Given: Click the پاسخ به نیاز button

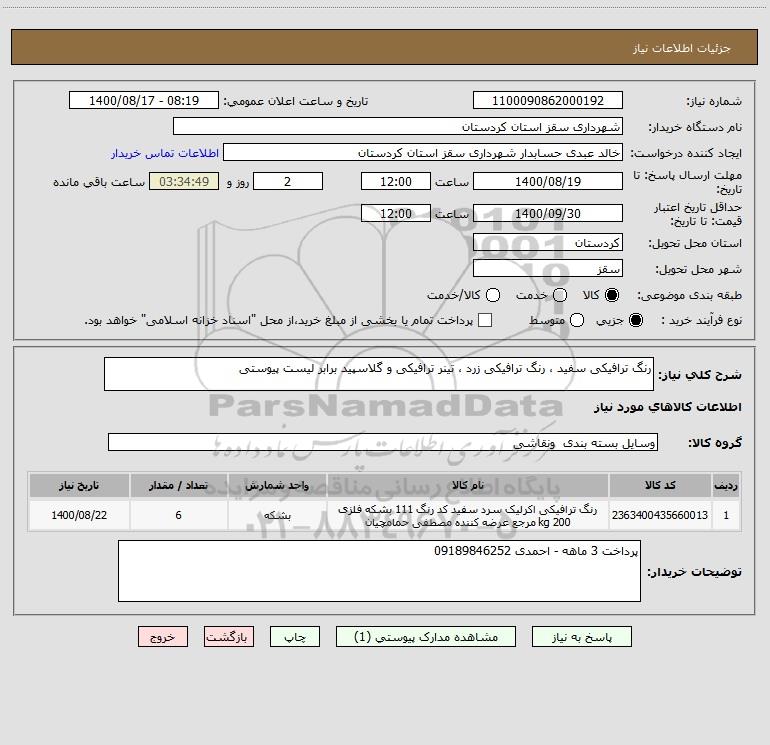Looking at the screenshot, I should click(581, 637).
